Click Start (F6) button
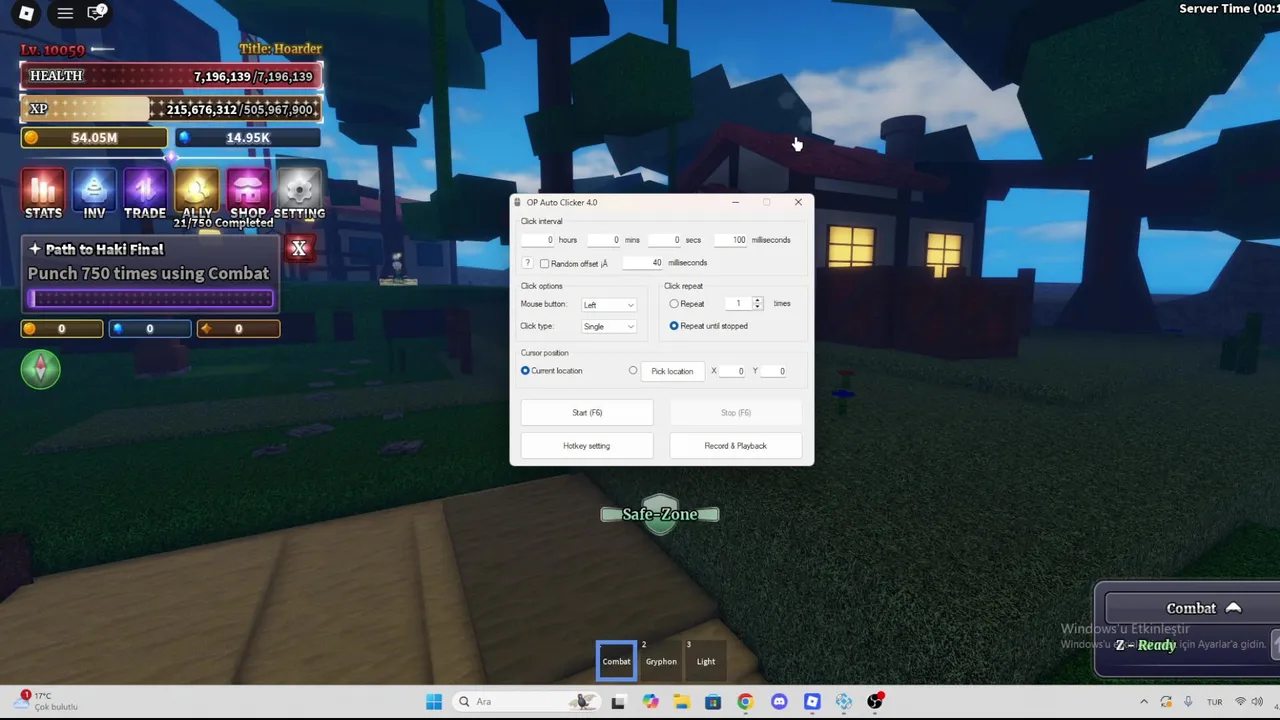 (x=587, y=412)
